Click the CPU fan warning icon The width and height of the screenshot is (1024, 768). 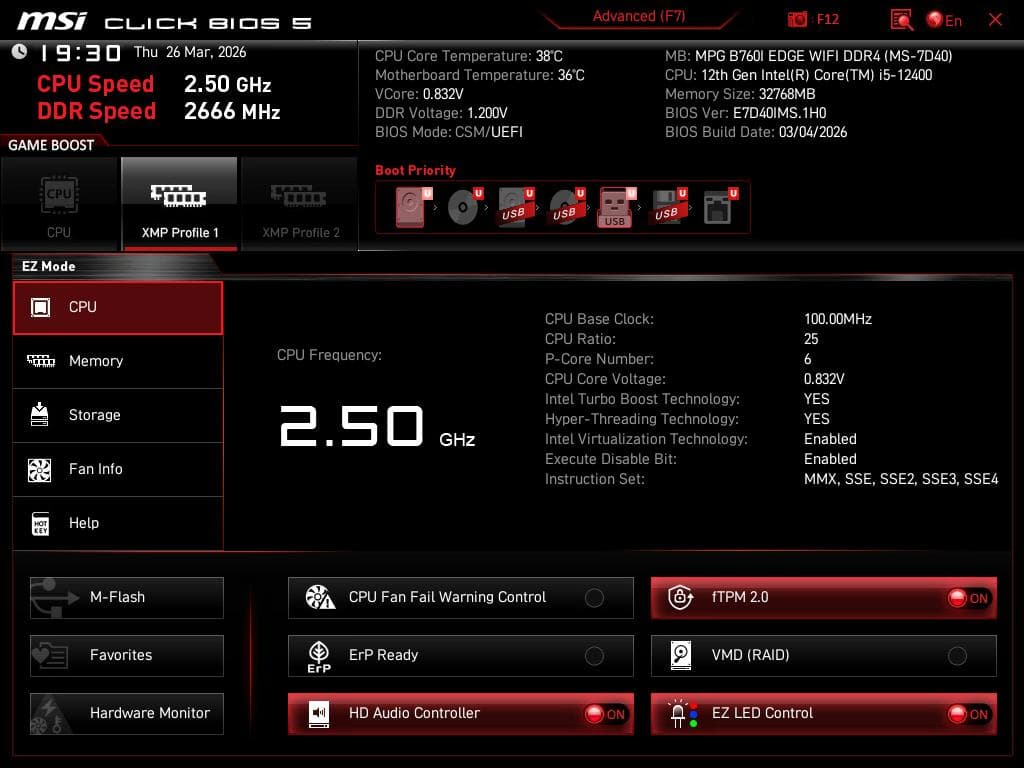[320, 597]
